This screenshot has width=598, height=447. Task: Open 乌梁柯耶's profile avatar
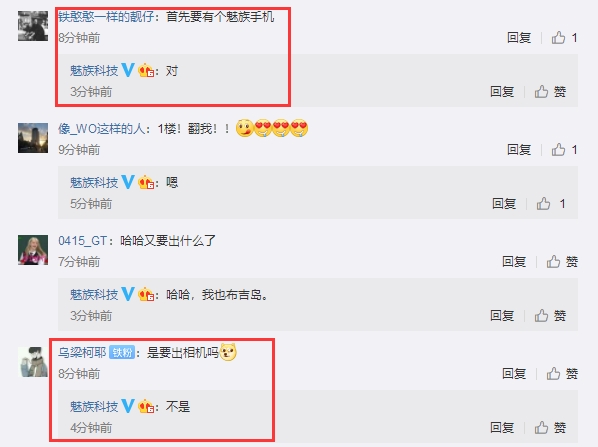point(33,362)
